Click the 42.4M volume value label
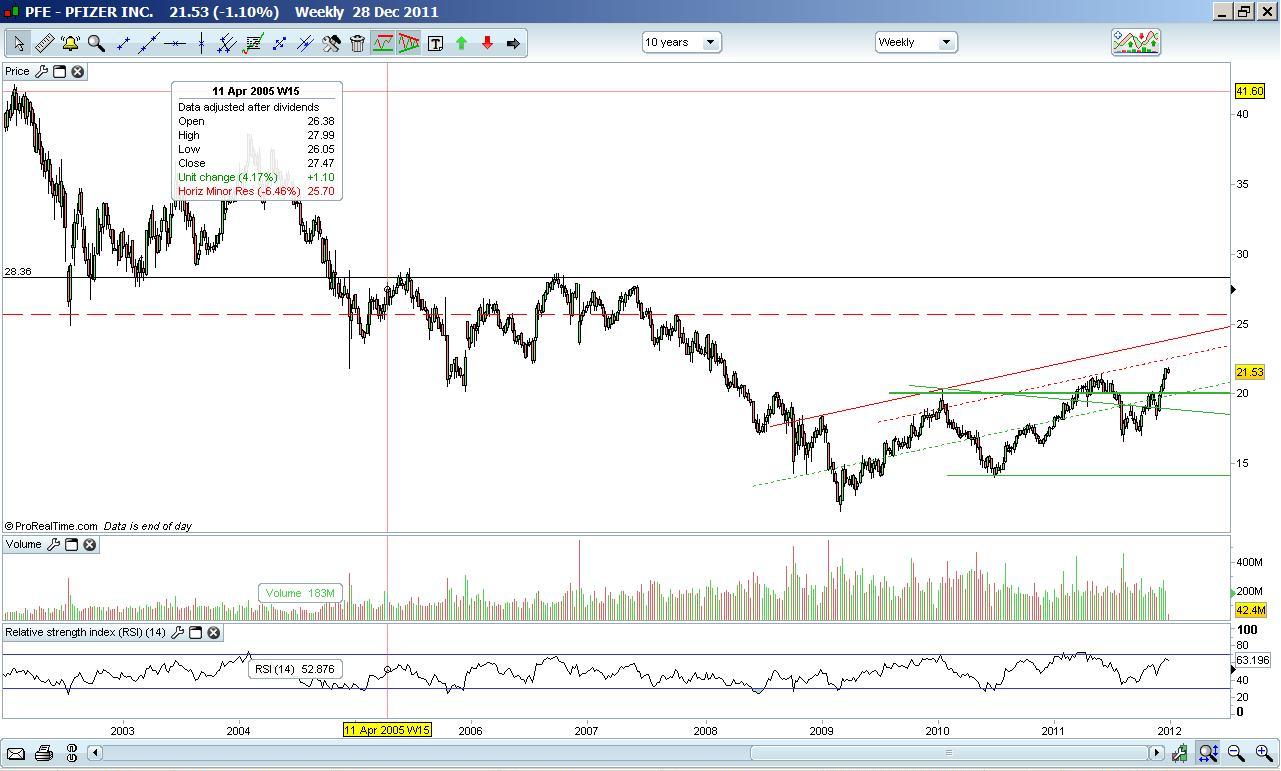 point(1251,610)
